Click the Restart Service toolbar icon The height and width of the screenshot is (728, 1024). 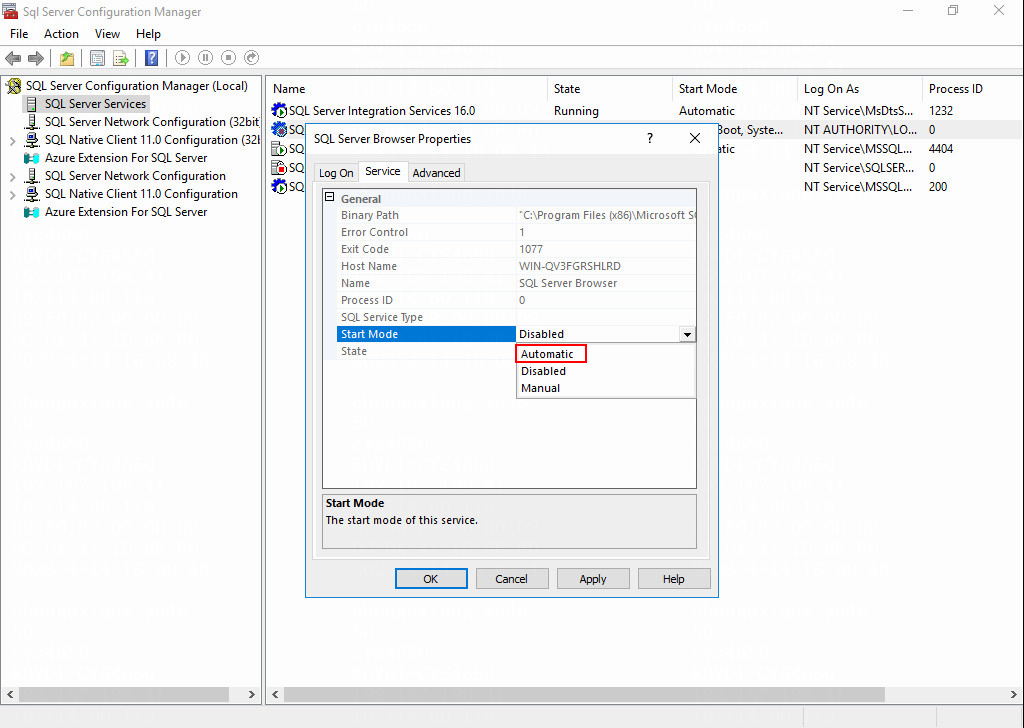(251, 58)
